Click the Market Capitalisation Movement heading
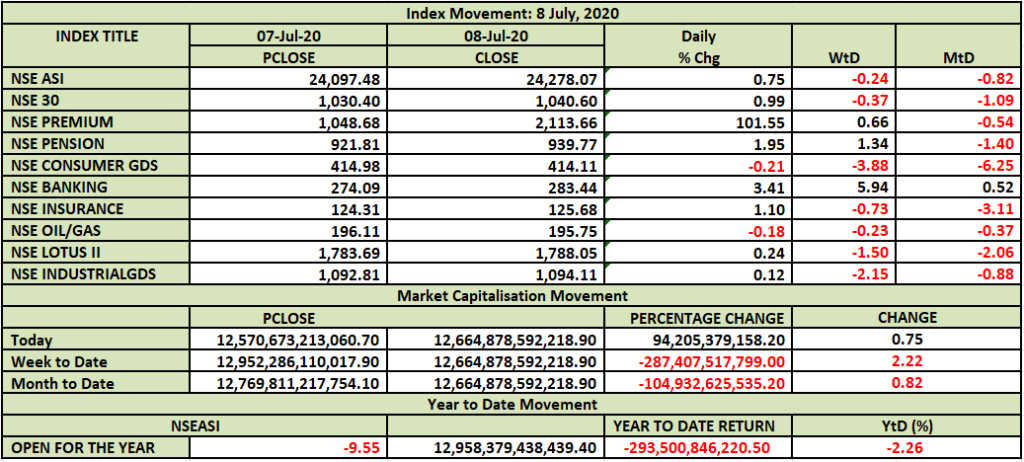This screenshot has width=1024, height=462. [x=511, y=296]
